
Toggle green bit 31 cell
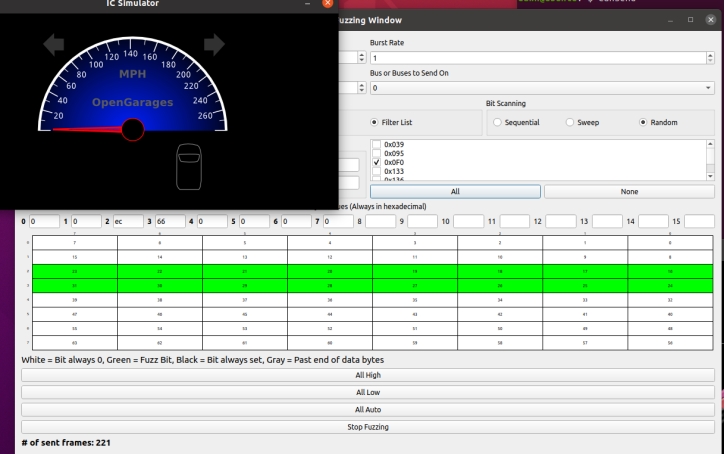pos(75,286)
